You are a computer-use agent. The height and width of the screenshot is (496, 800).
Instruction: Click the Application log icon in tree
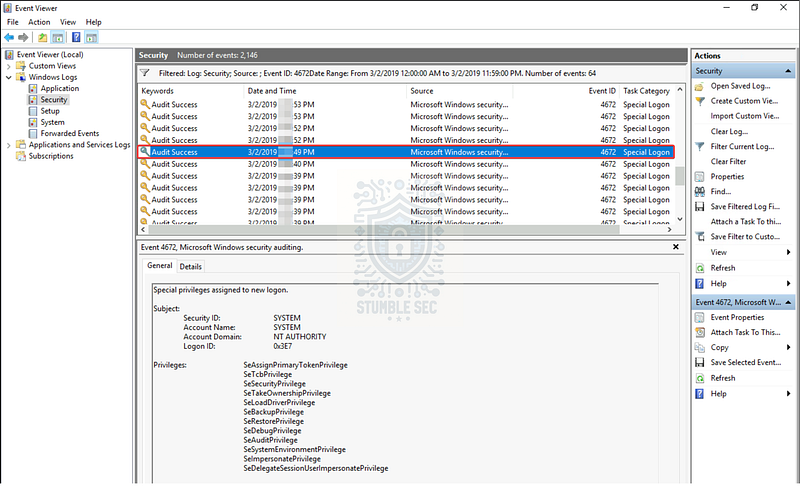tap(33, 88)
